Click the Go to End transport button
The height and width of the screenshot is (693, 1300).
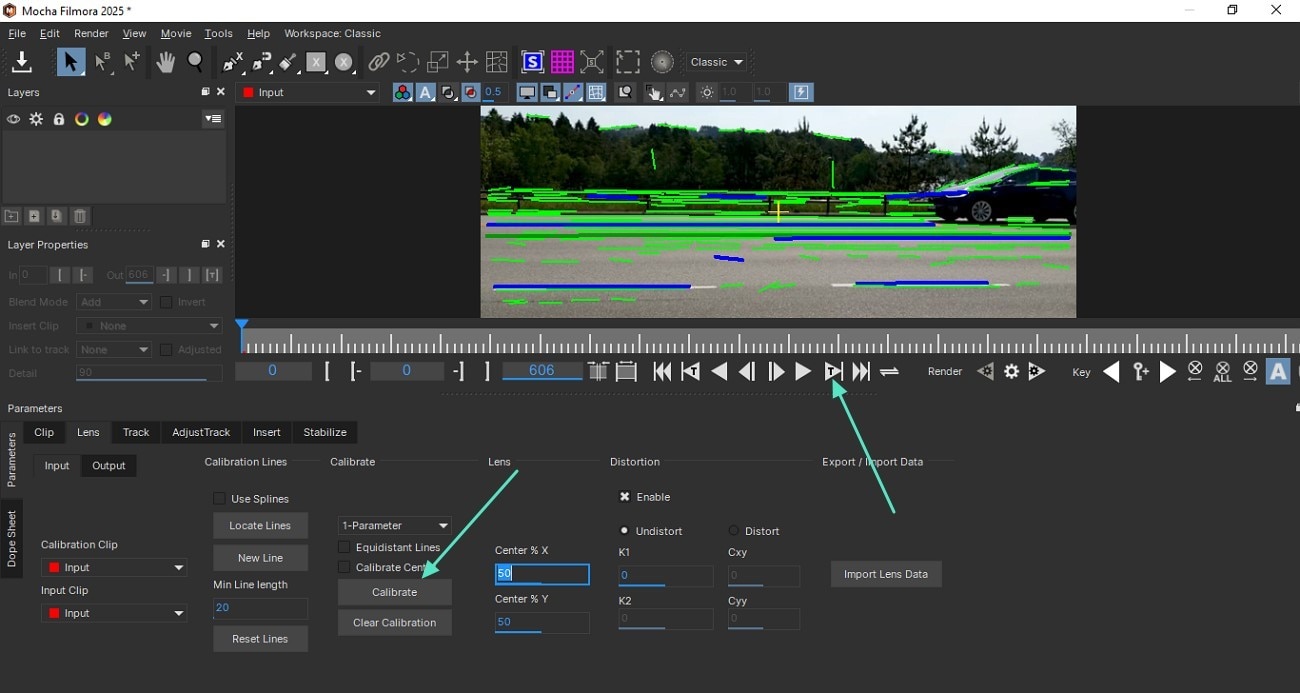pos(861,372)
